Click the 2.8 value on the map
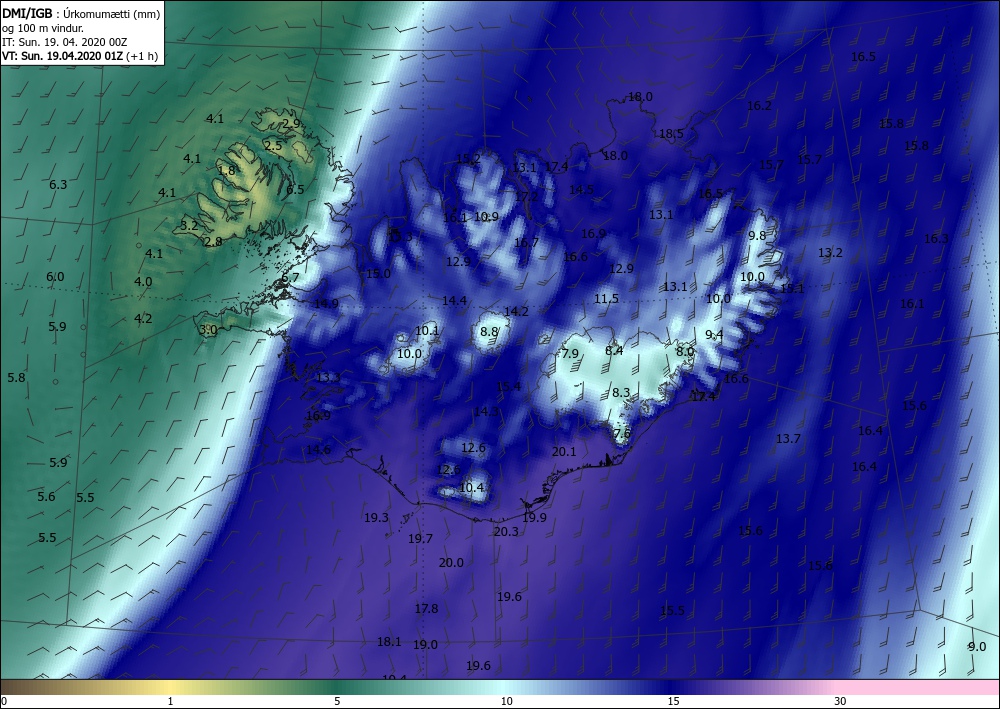1000x709 pixels. (214, 242)
